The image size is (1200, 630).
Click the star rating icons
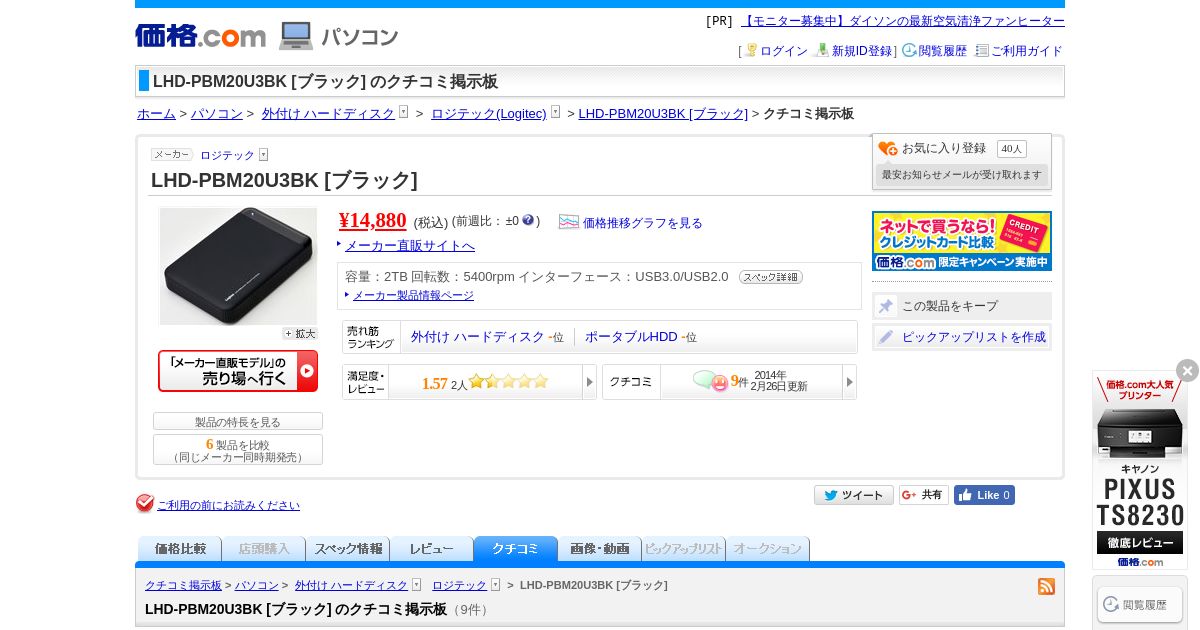508,381
